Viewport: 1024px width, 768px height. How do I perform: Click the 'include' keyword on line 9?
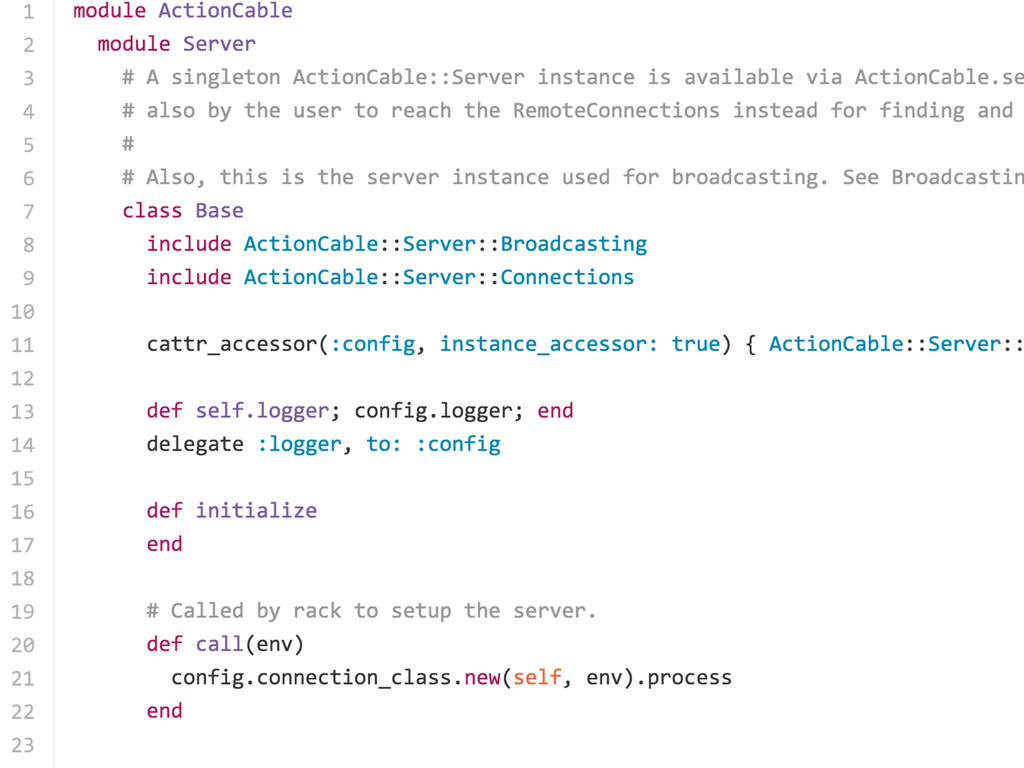[x=189, y=277]
